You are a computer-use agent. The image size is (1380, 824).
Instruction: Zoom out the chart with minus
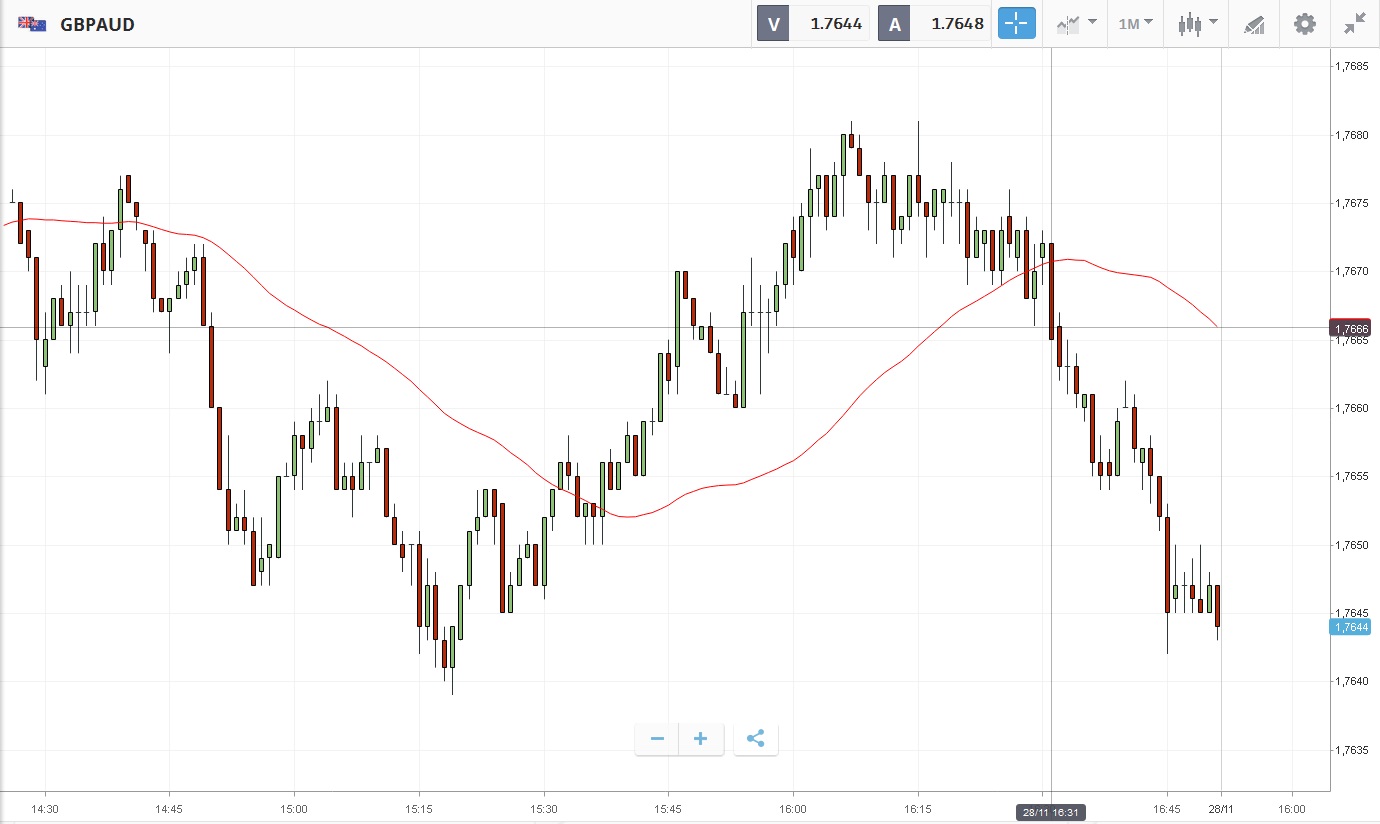tap(657, 739)
